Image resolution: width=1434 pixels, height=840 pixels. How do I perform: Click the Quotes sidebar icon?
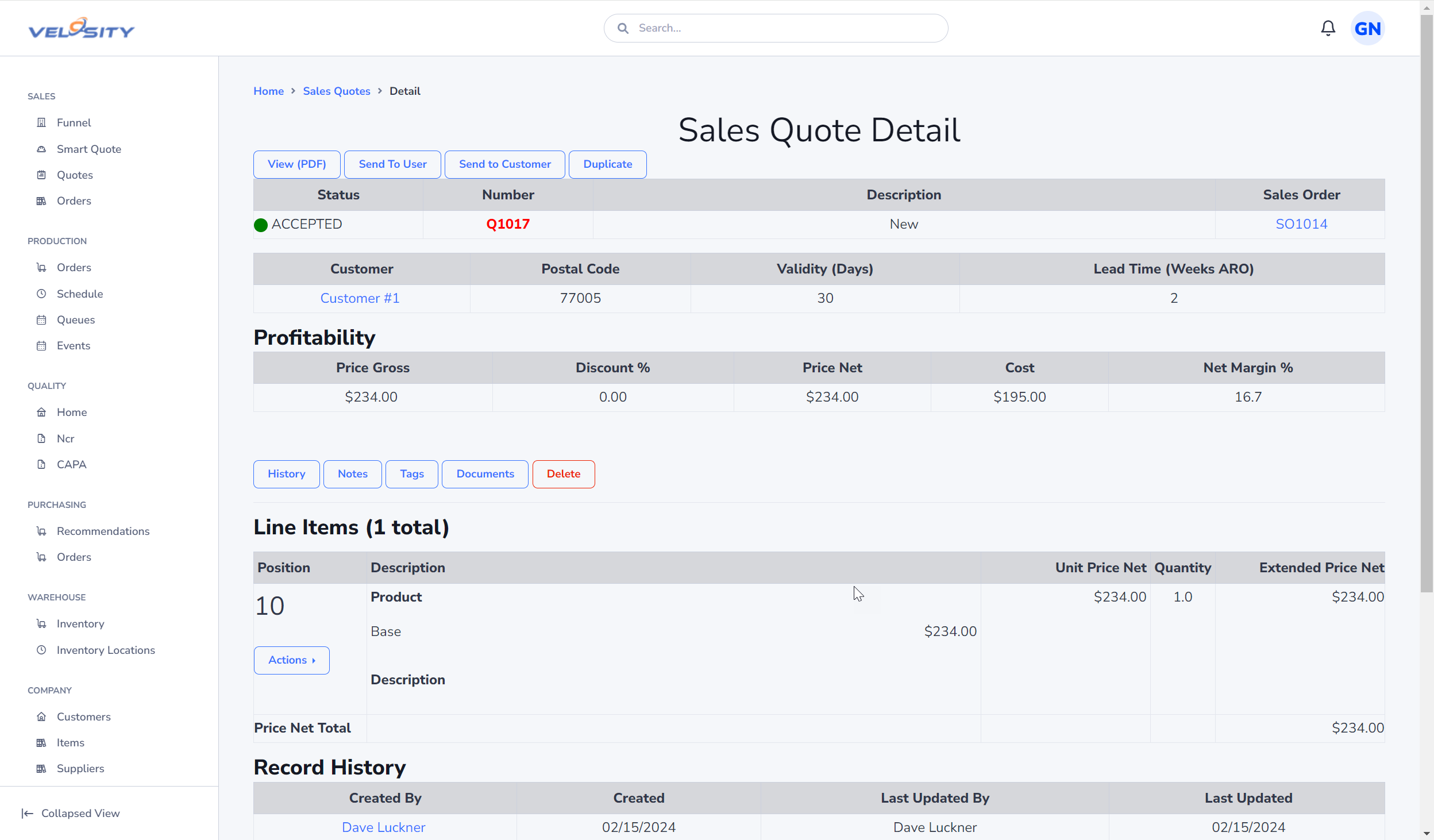(41, 175)
